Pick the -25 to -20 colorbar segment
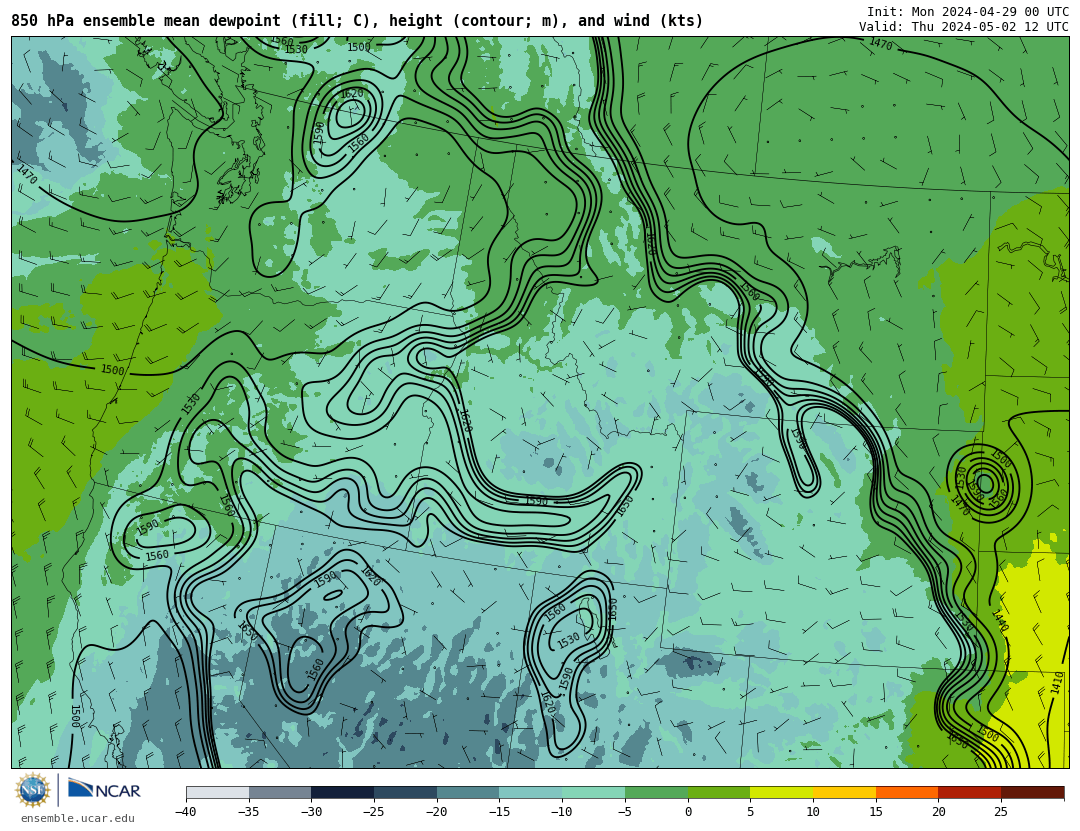The width and height of the screenshot is (1080, 831). point(406,792)
